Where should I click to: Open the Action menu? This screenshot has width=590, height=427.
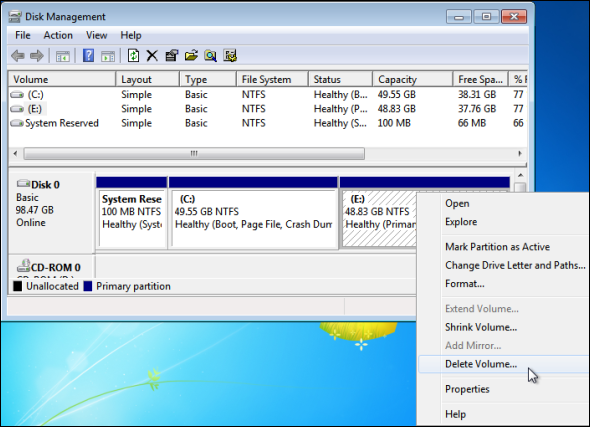coord(58,35)
